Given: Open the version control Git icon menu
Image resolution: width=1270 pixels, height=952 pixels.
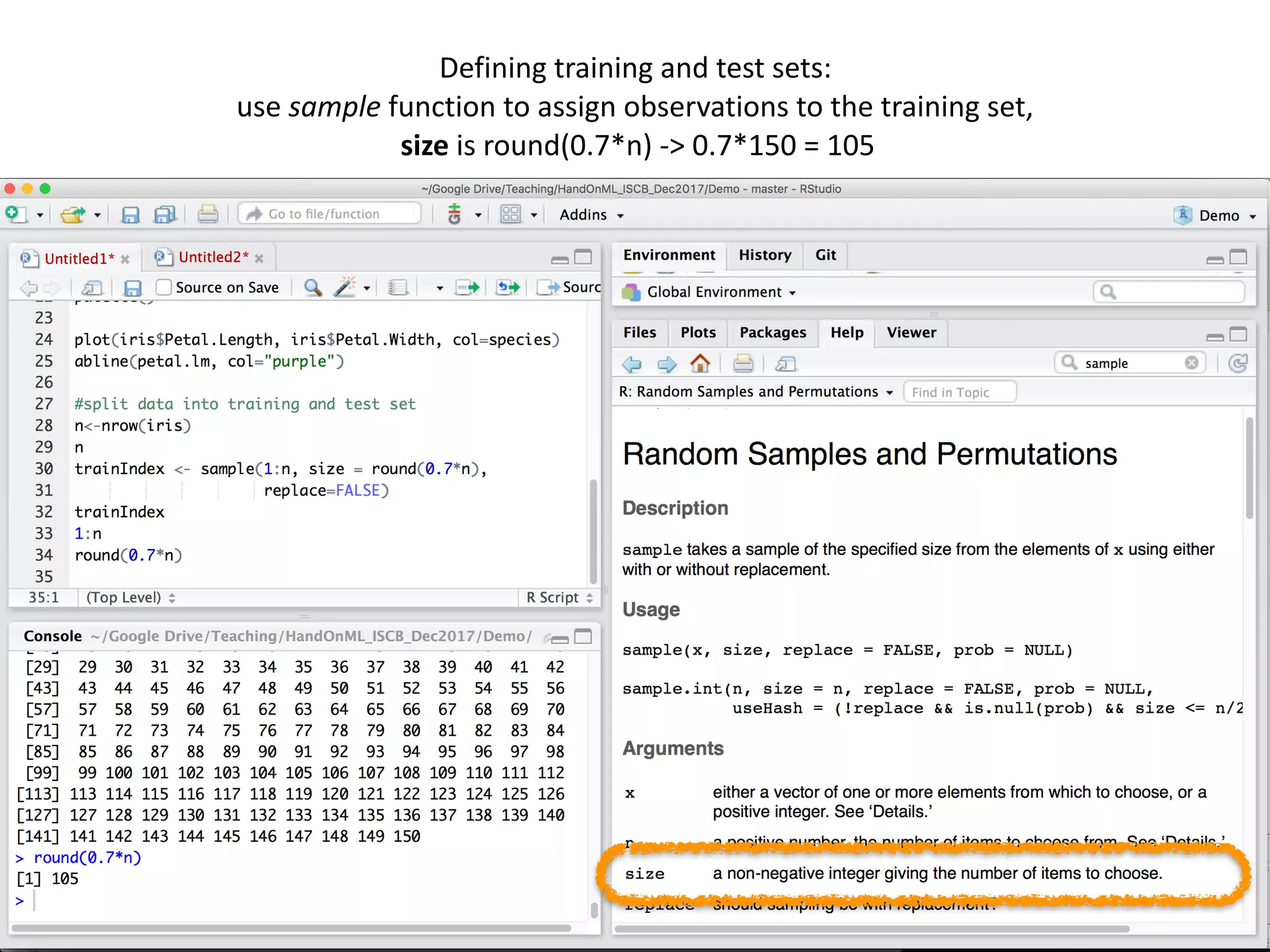Looking at the screenshot, I should 455,214.
